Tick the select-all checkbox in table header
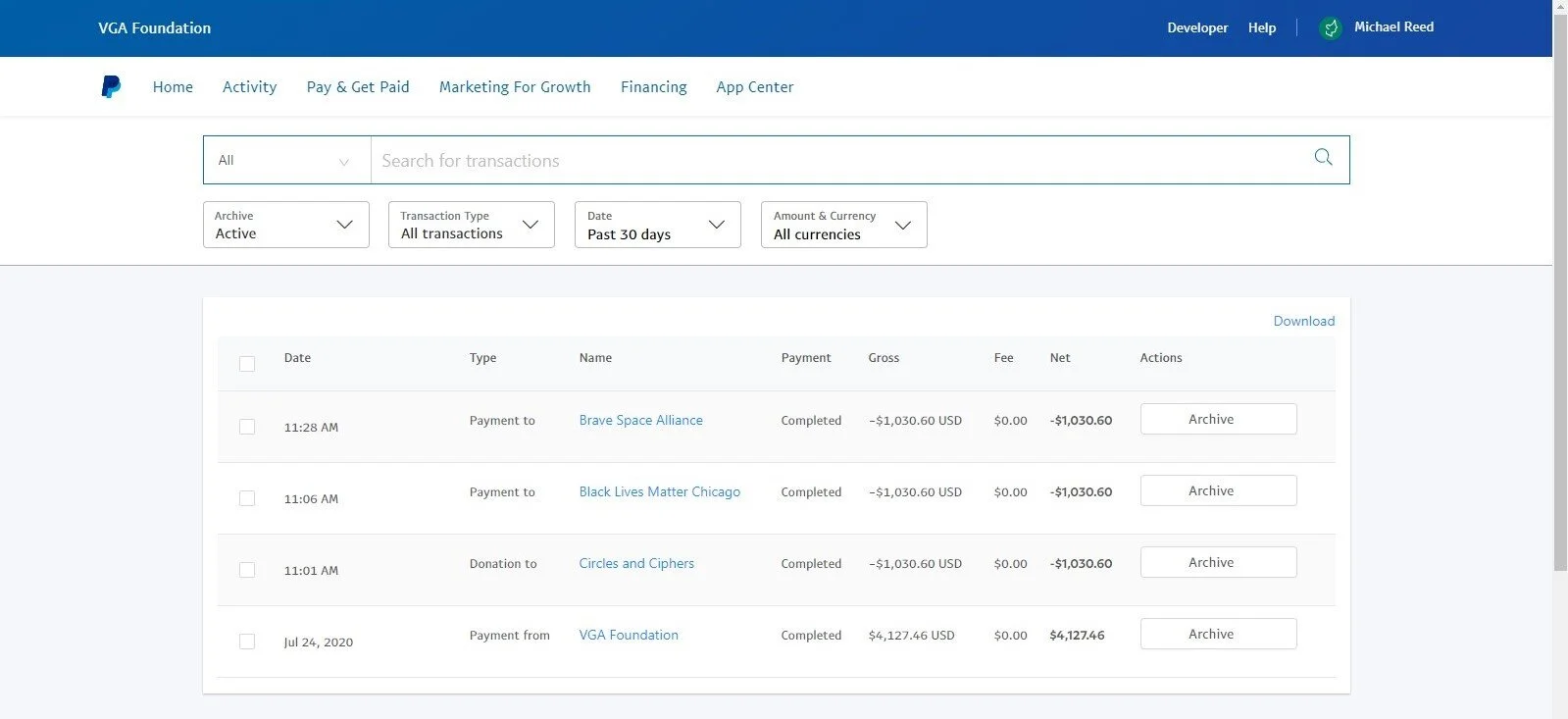The image size is (1568, 719). 247,364
